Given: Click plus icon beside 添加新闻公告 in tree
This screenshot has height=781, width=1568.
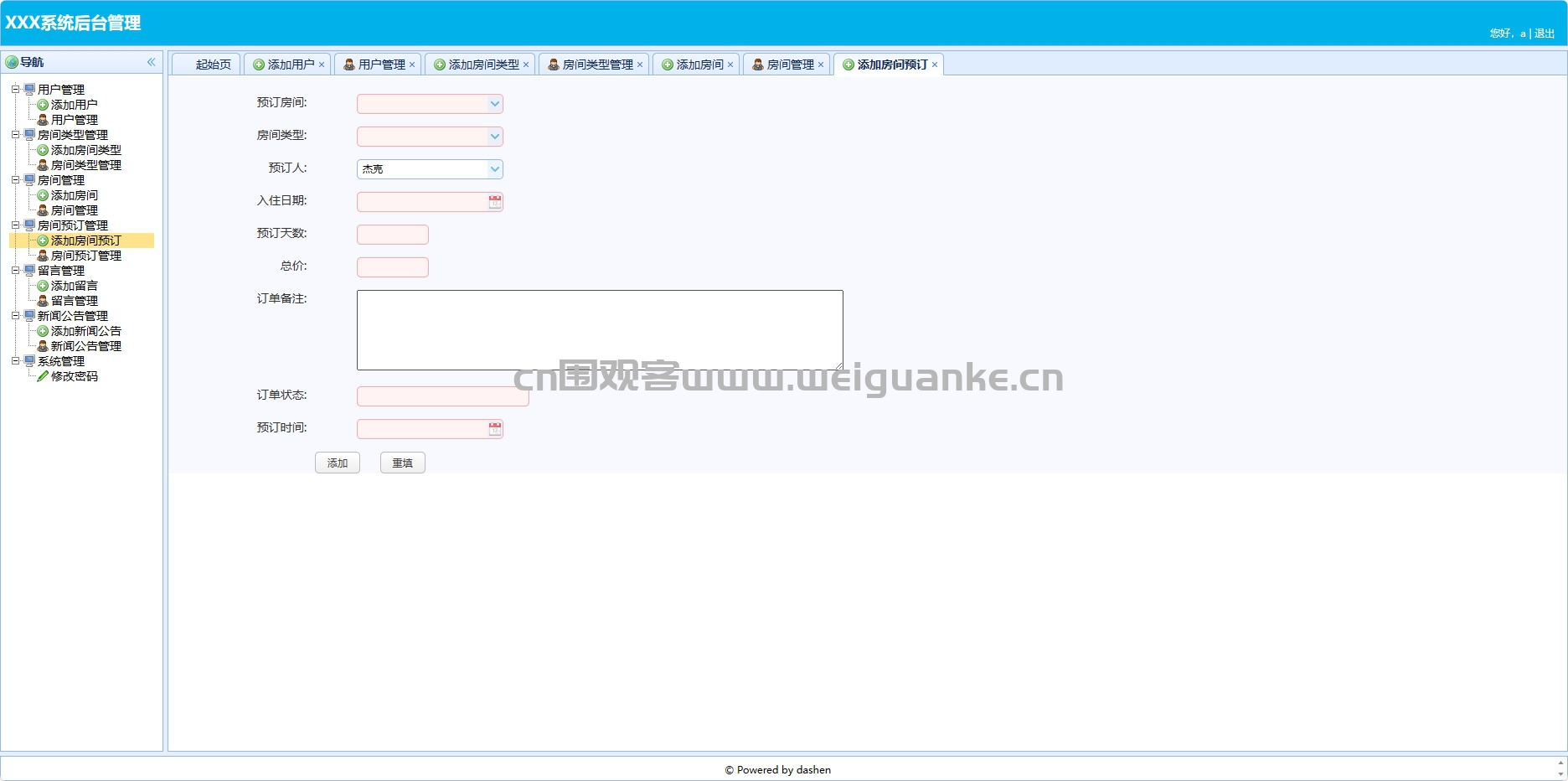Looking at the screenshot, I should click(43, 331).
